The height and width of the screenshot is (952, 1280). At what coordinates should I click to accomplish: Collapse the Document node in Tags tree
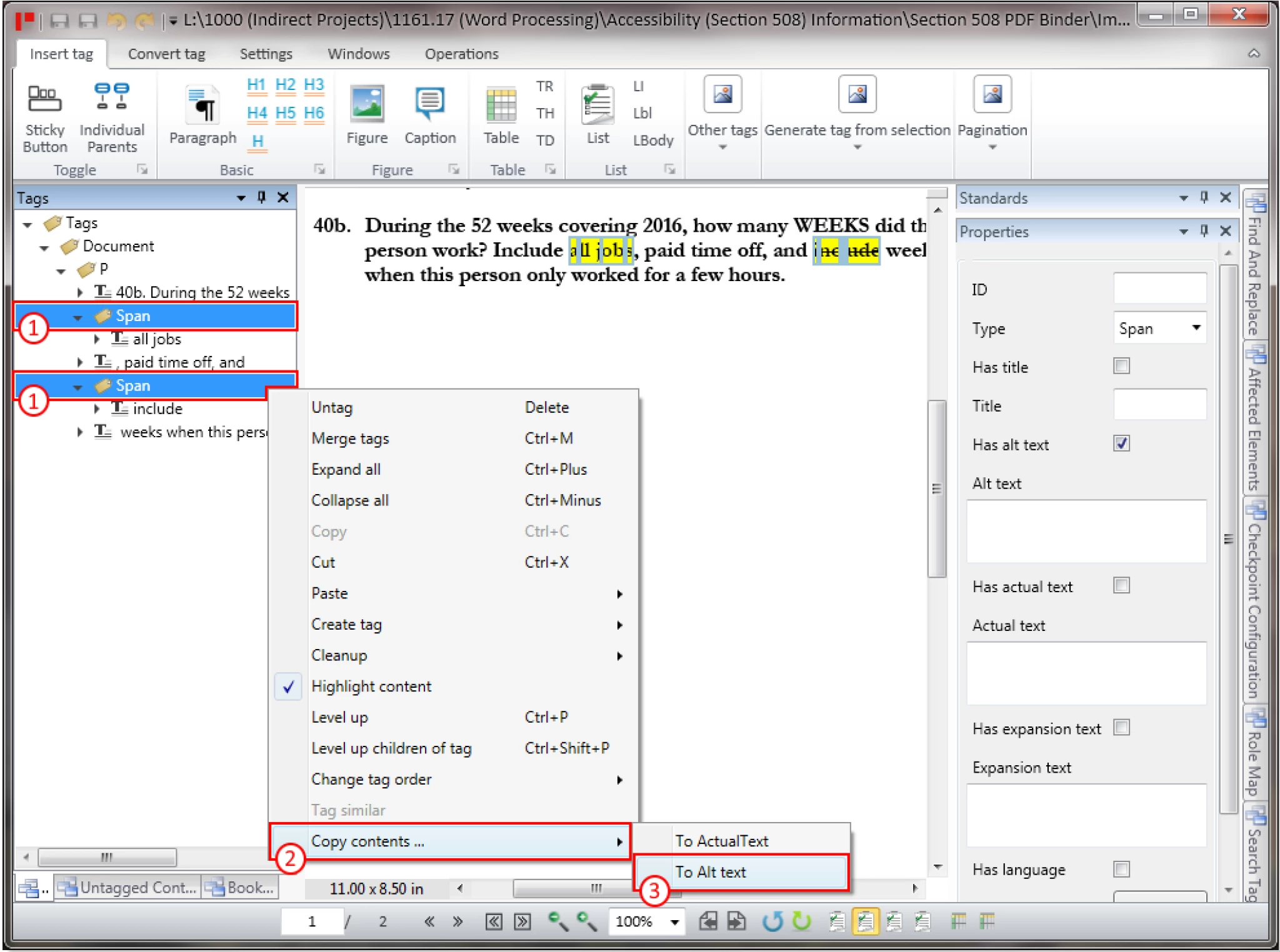click(x=44, y=248)
